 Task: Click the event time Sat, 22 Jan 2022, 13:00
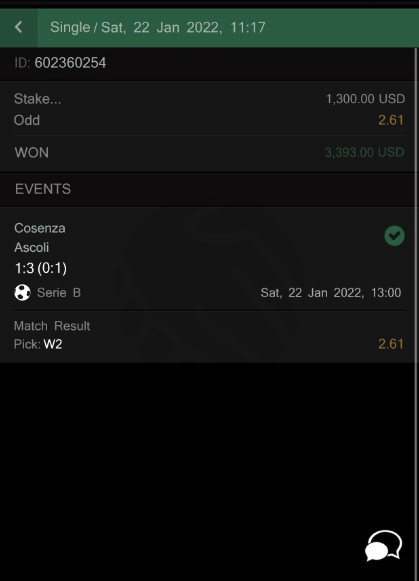tap(331, 293)
